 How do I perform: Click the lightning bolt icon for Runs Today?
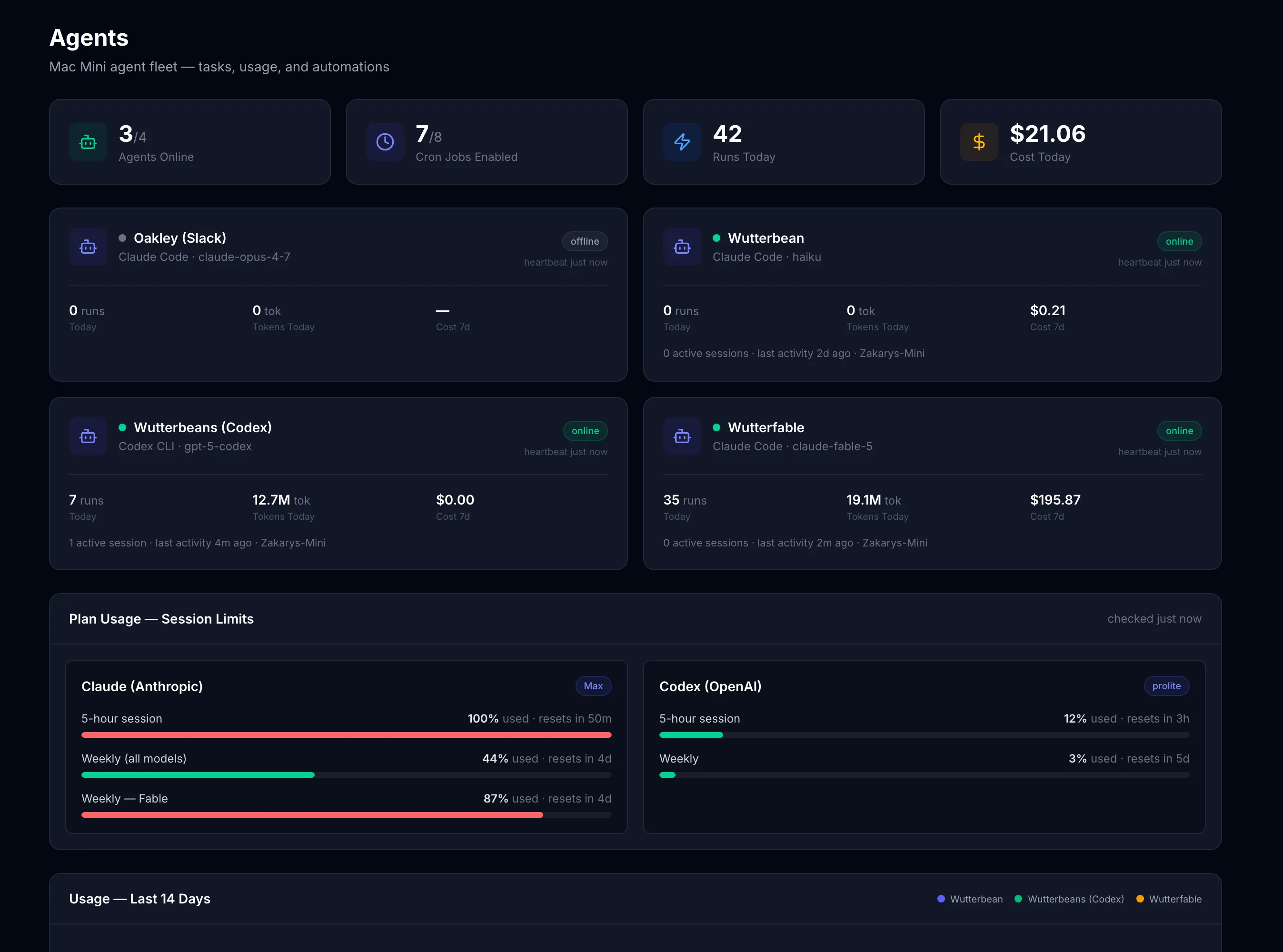[682, 142]
